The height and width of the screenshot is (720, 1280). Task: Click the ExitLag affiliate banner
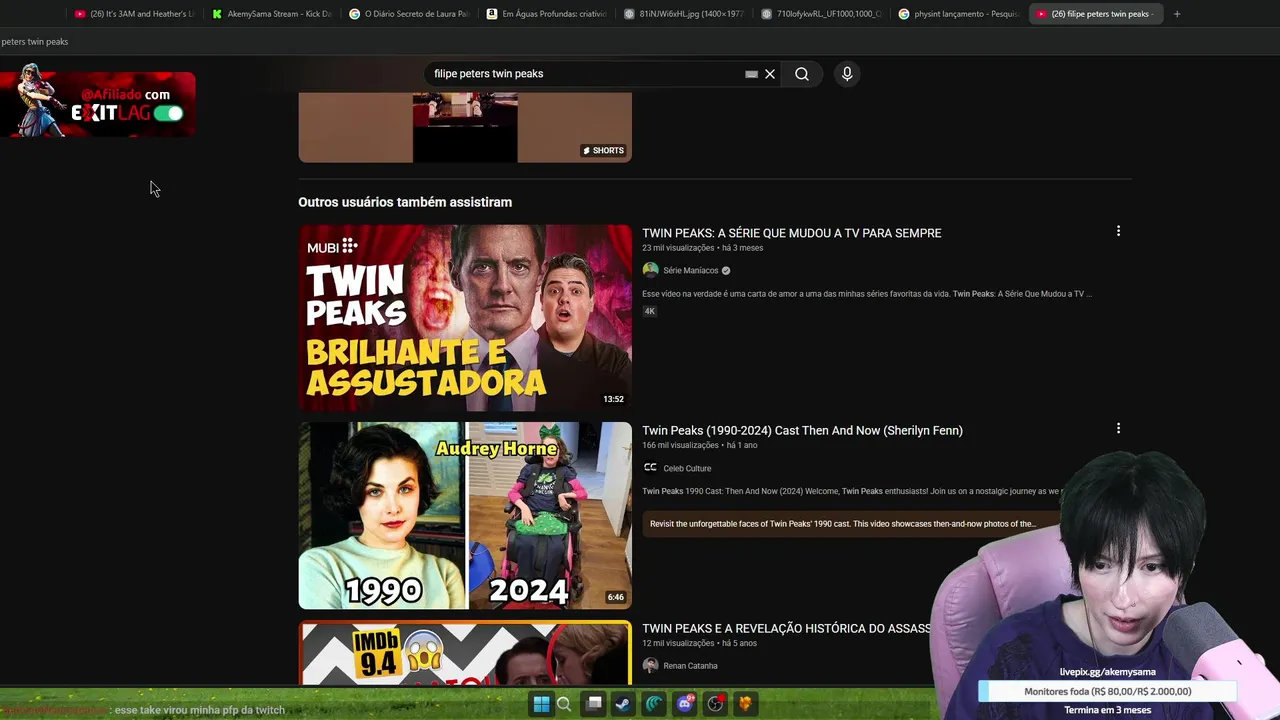[98, 104]
